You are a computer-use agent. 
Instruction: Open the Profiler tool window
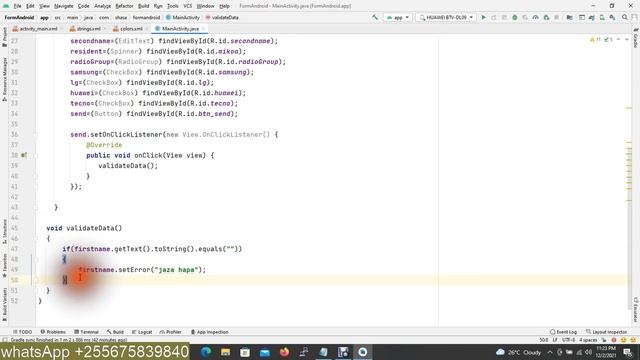tap(171, 332)
